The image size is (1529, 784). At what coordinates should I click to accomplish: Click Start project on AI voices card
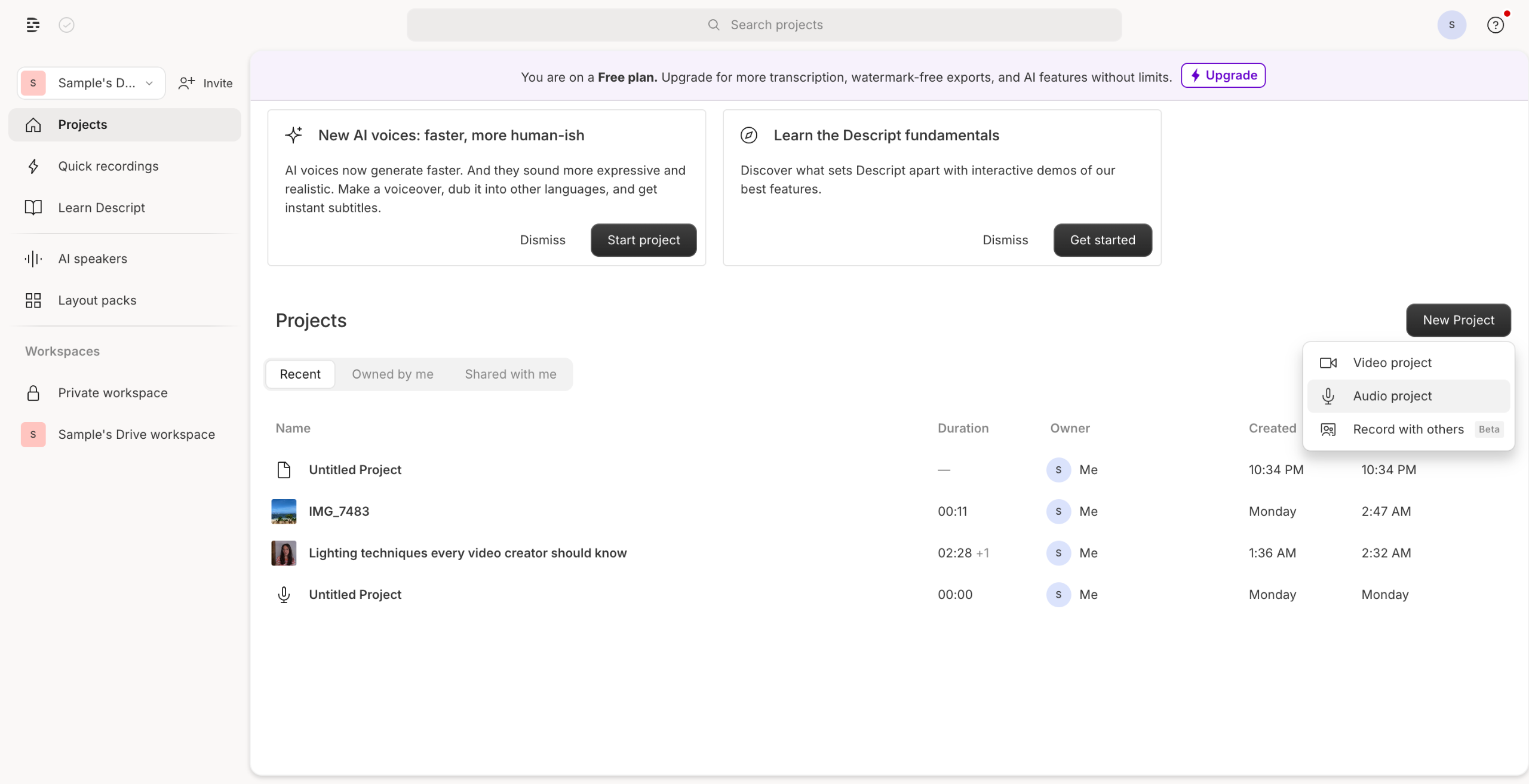[x=643, y=240]
